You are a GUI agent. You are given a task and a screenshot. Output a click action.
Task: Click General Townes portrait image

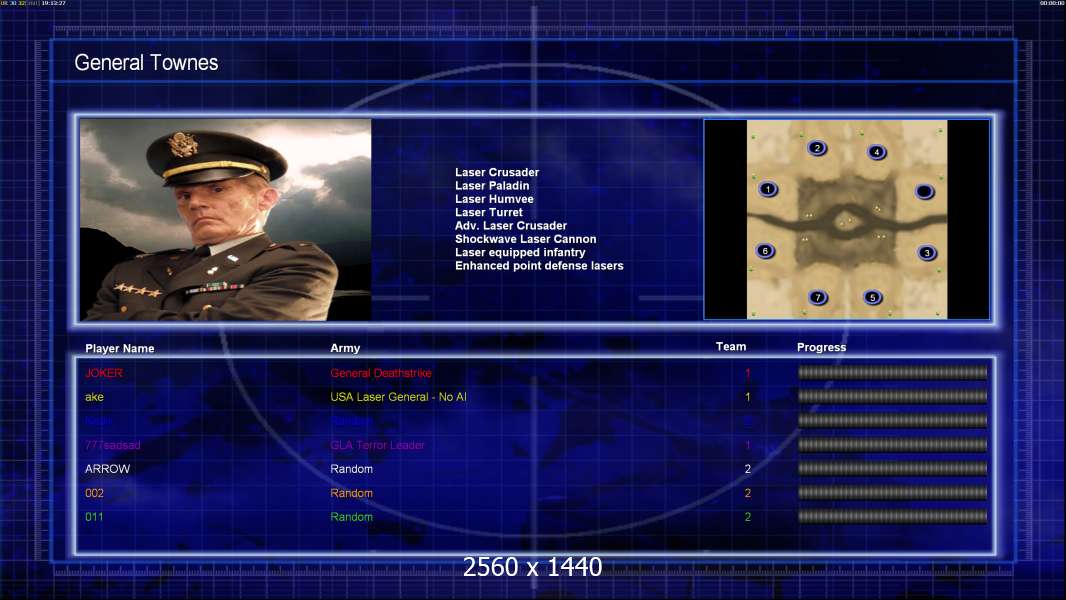(x=226, y=219)
